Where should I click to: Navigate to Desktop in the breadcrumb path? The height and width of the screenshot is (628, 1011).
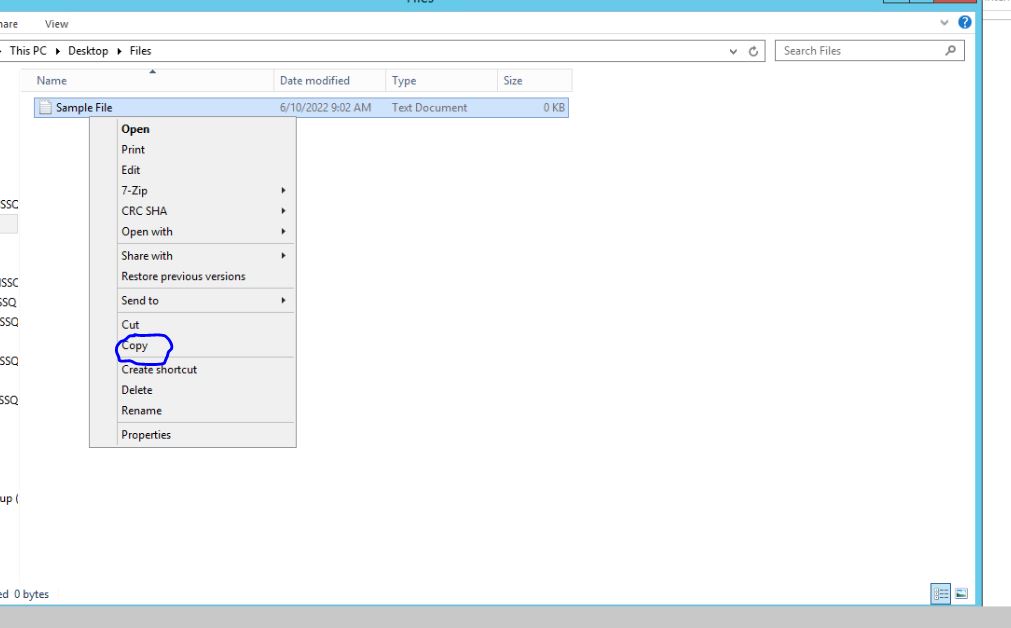click(x=88, y=51)
